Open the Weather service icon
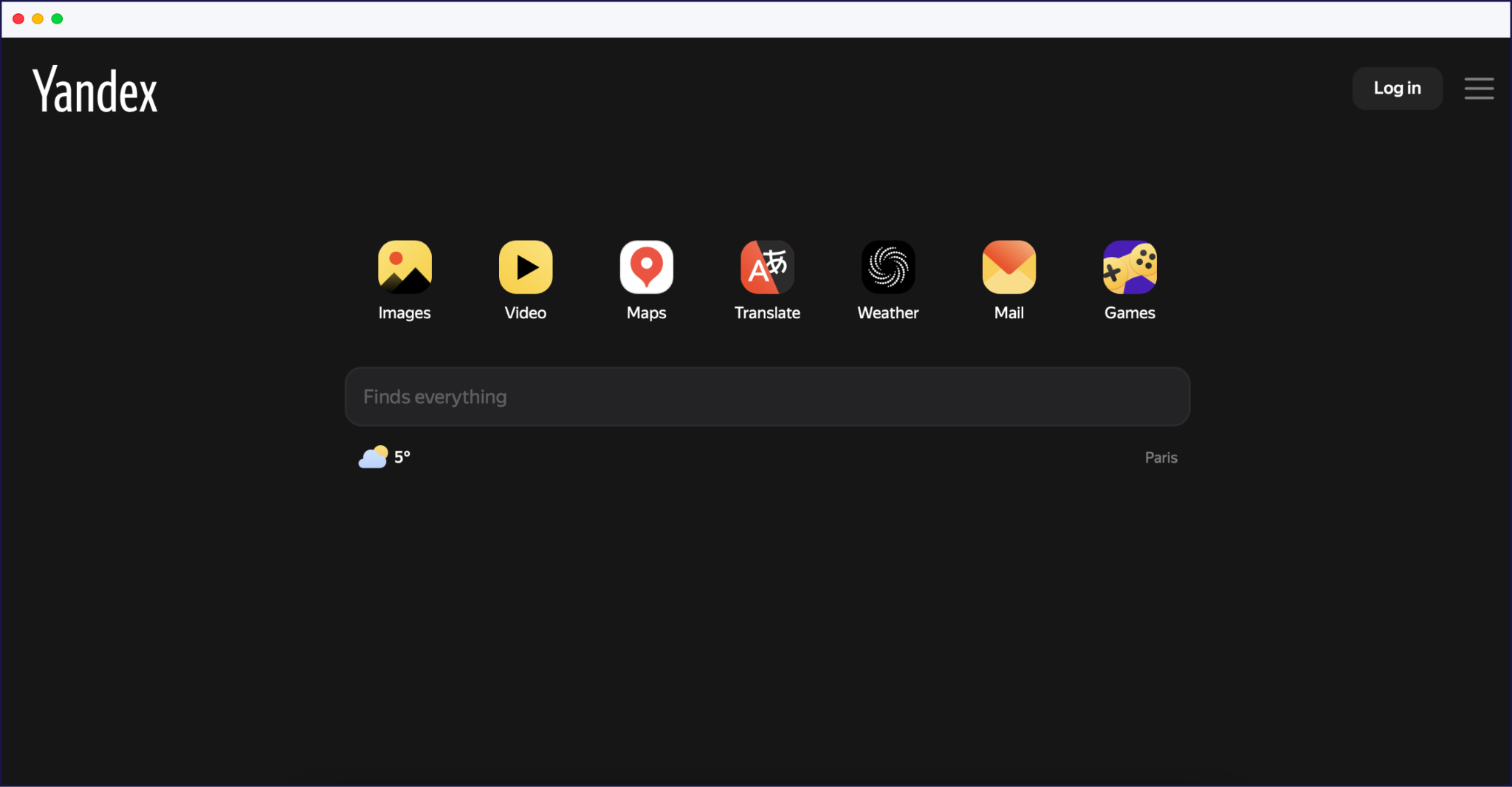Image resolution: width=1512 pixels, height=787 pixels. pos(887,267)
